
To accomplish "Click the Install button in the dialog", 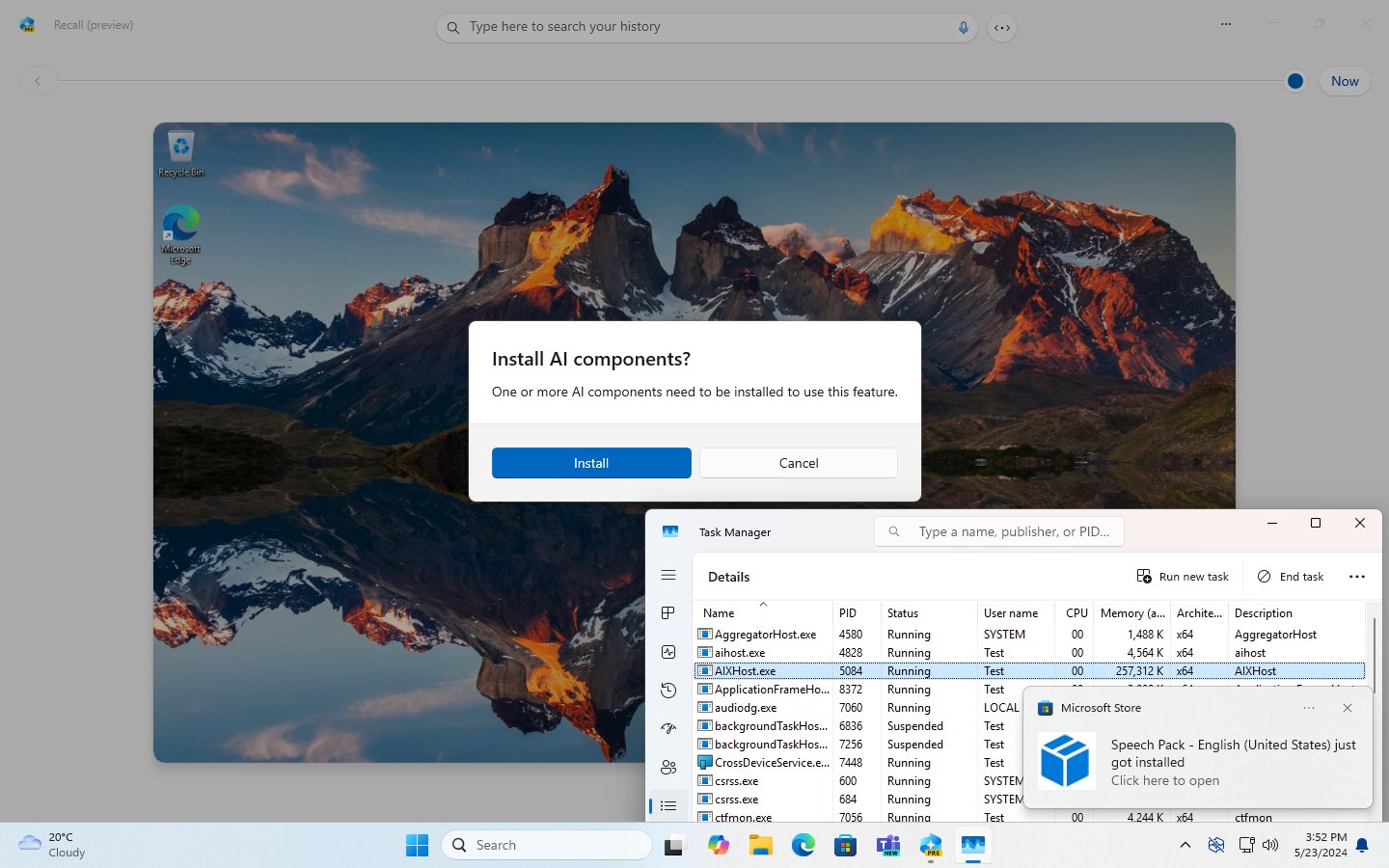I will click(591, 463).
